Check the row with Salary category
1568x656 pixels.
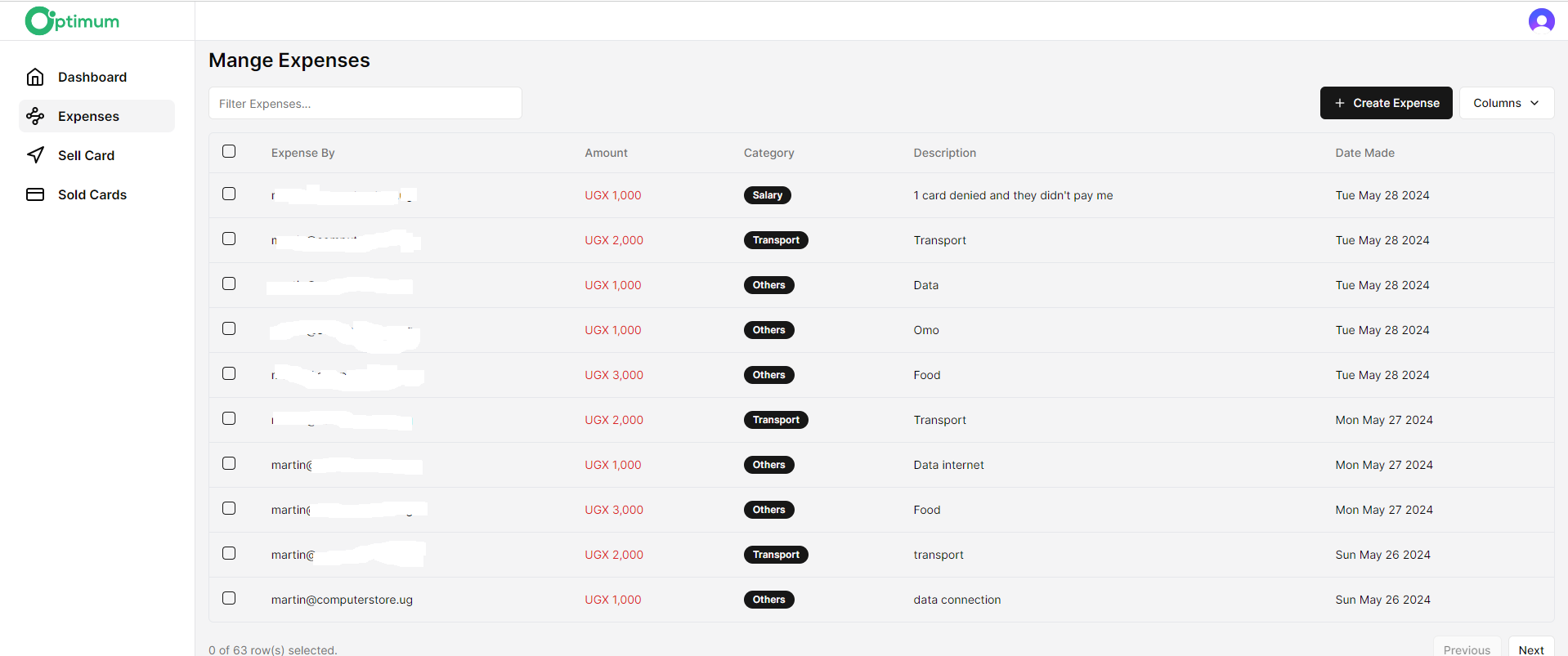tap(229, 194)
